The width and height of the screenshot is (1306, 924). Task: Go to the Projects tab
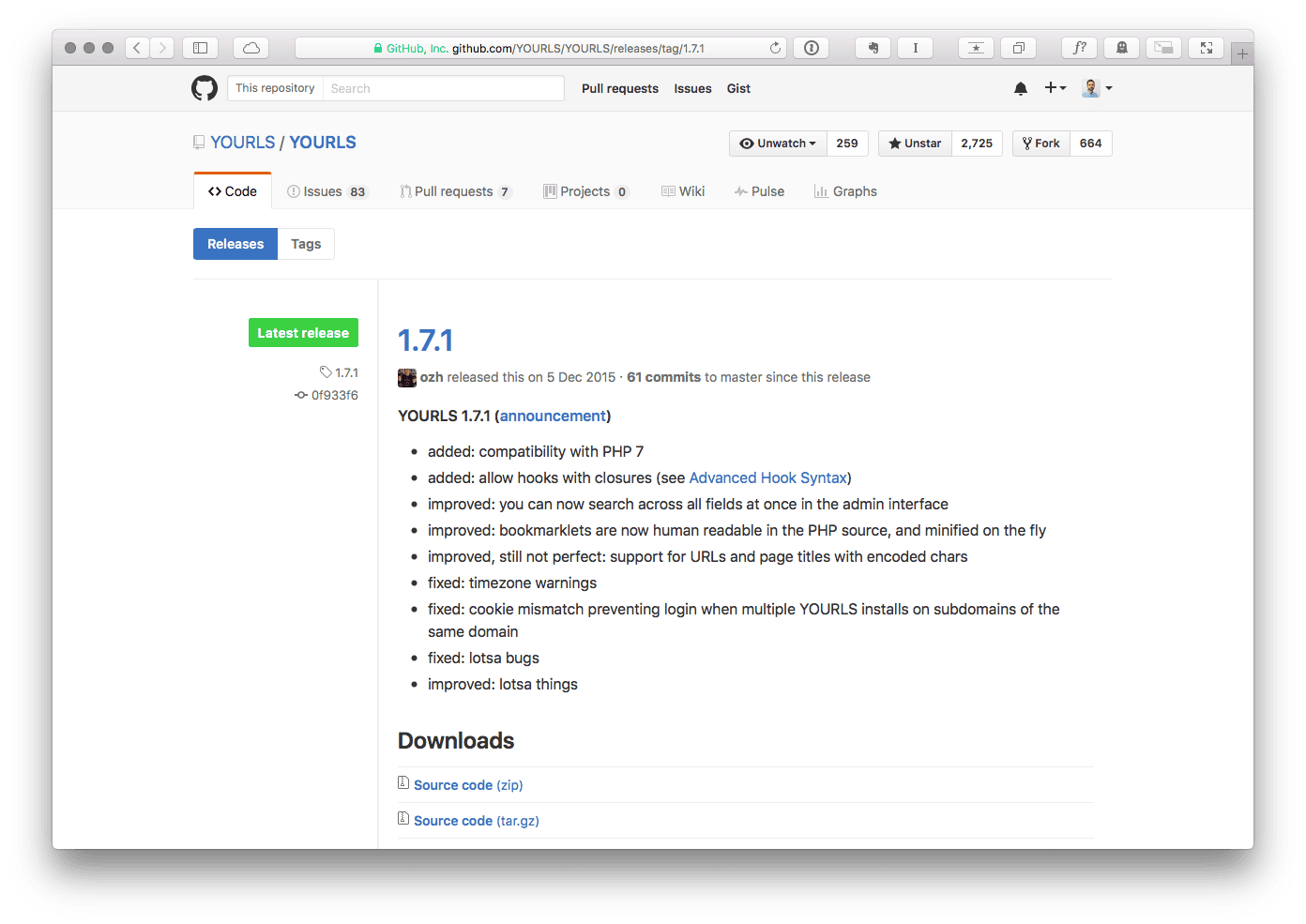click(x=585, y=191)
